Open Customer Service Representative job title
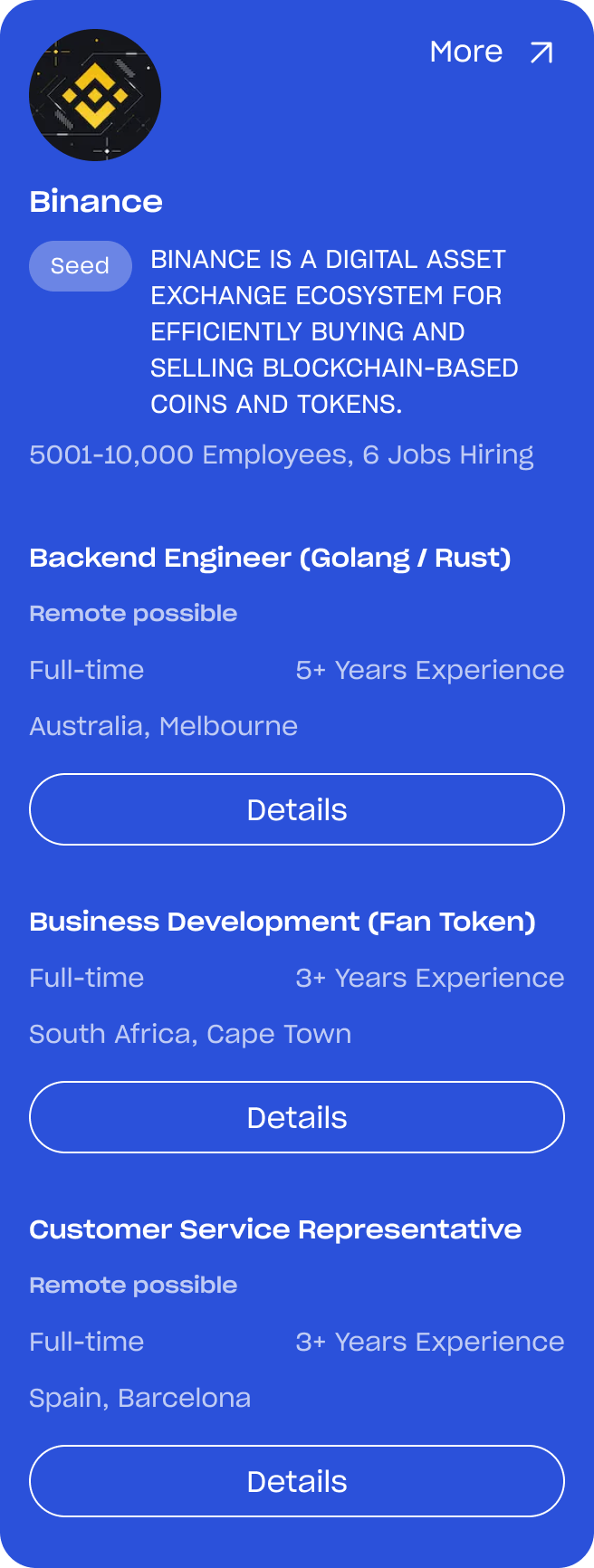Image resolution: width=594 pixels, height=1568 pixels. pos(275,1229)
